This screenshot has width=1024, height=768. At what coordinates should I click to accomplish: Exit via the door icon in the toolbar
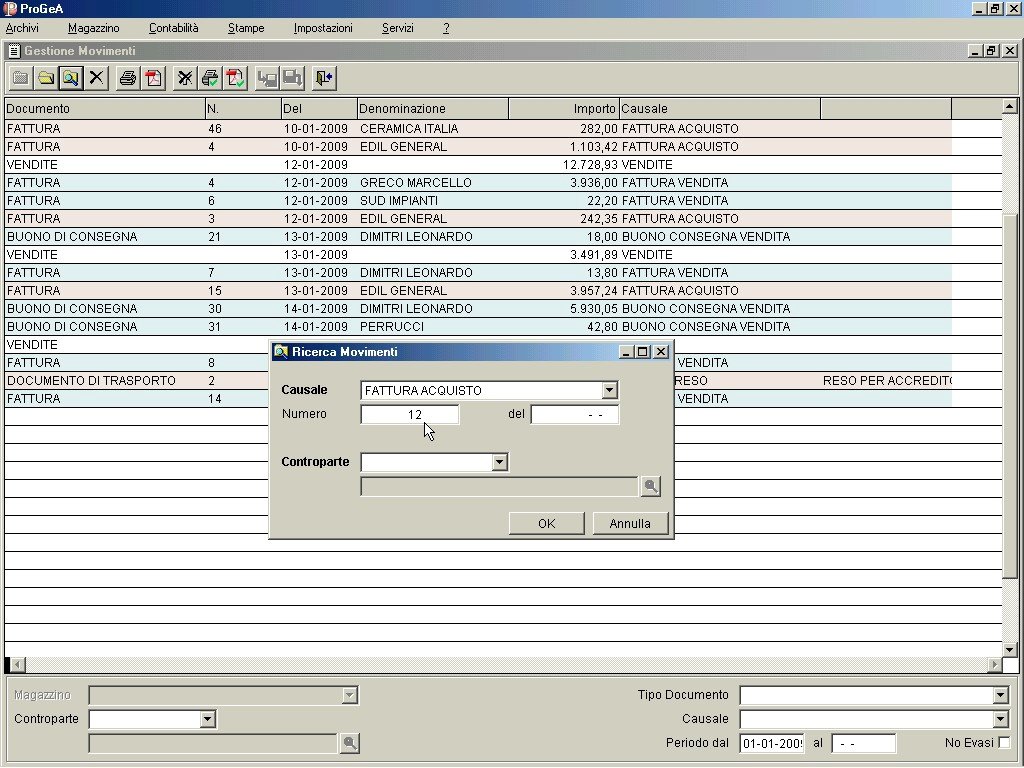[324, 78]
